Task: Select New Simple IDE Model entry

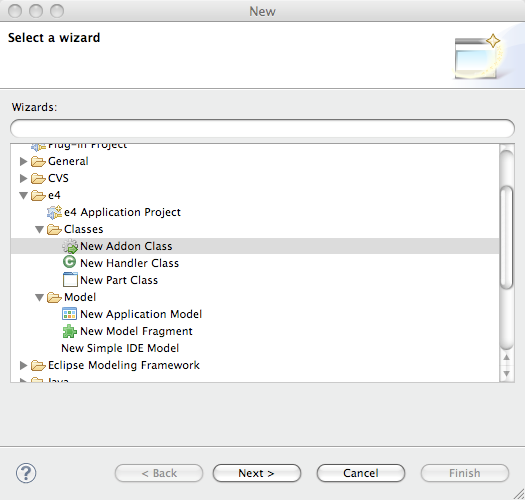Action: tap(120, 348)
